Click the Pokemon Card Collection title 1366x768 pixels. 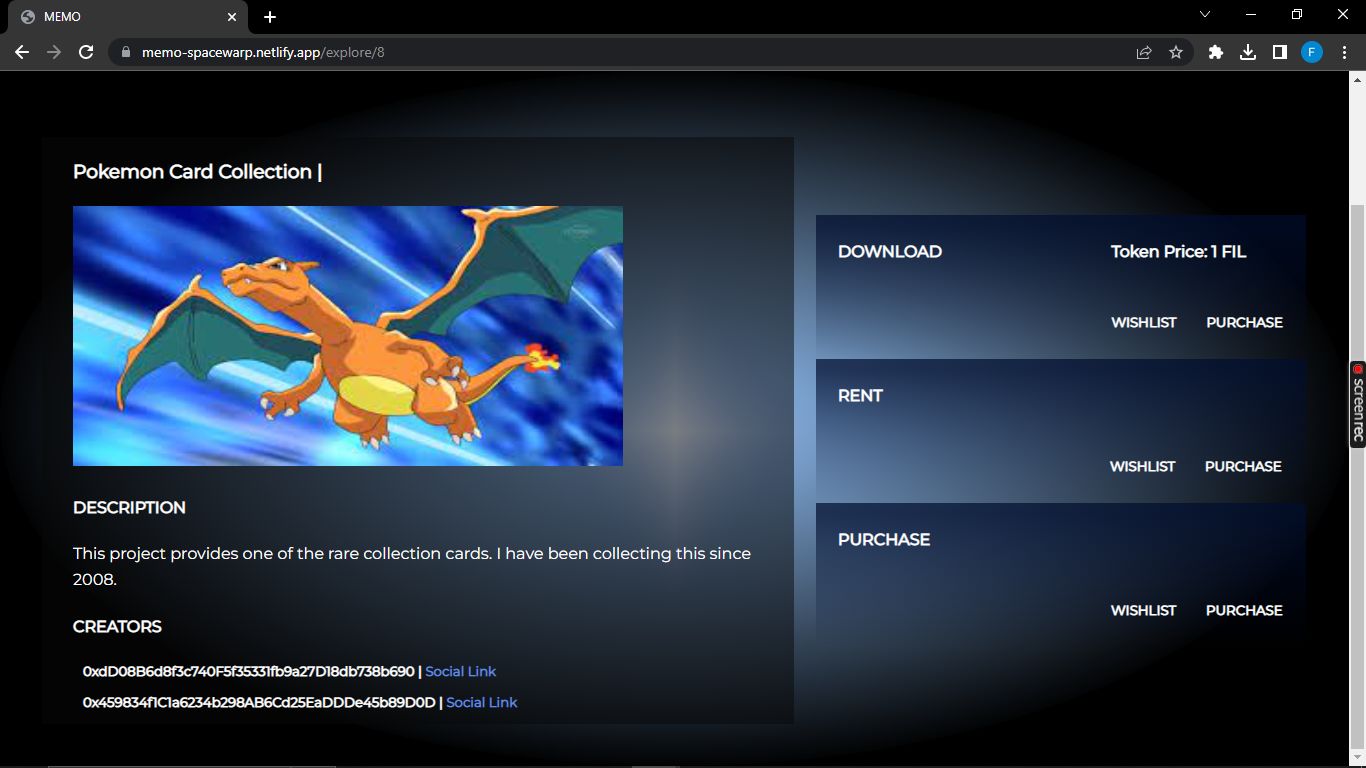[x=197, y=171]
